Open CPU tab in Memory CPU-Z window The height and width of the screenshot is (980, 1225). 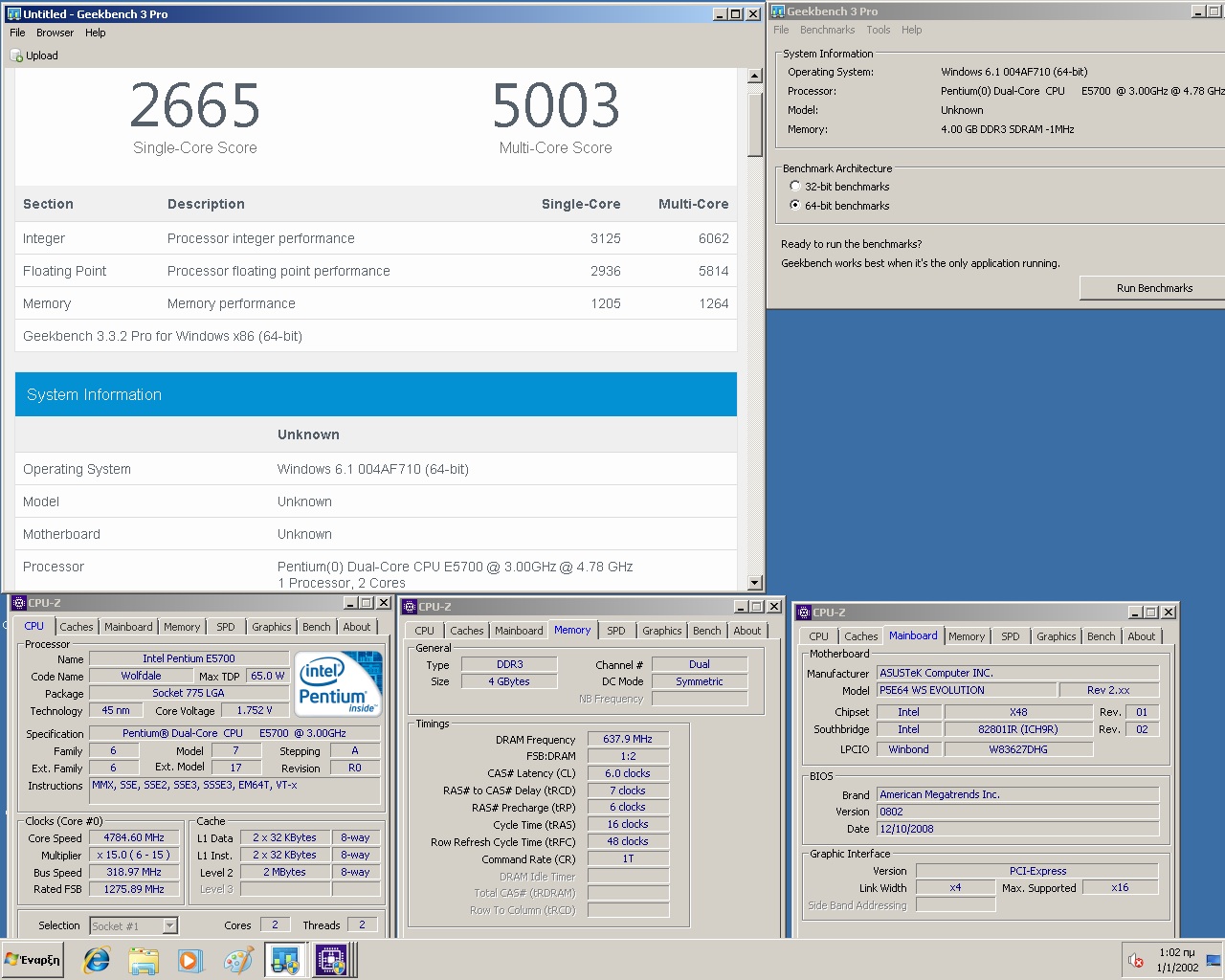(x=425, y=631)
